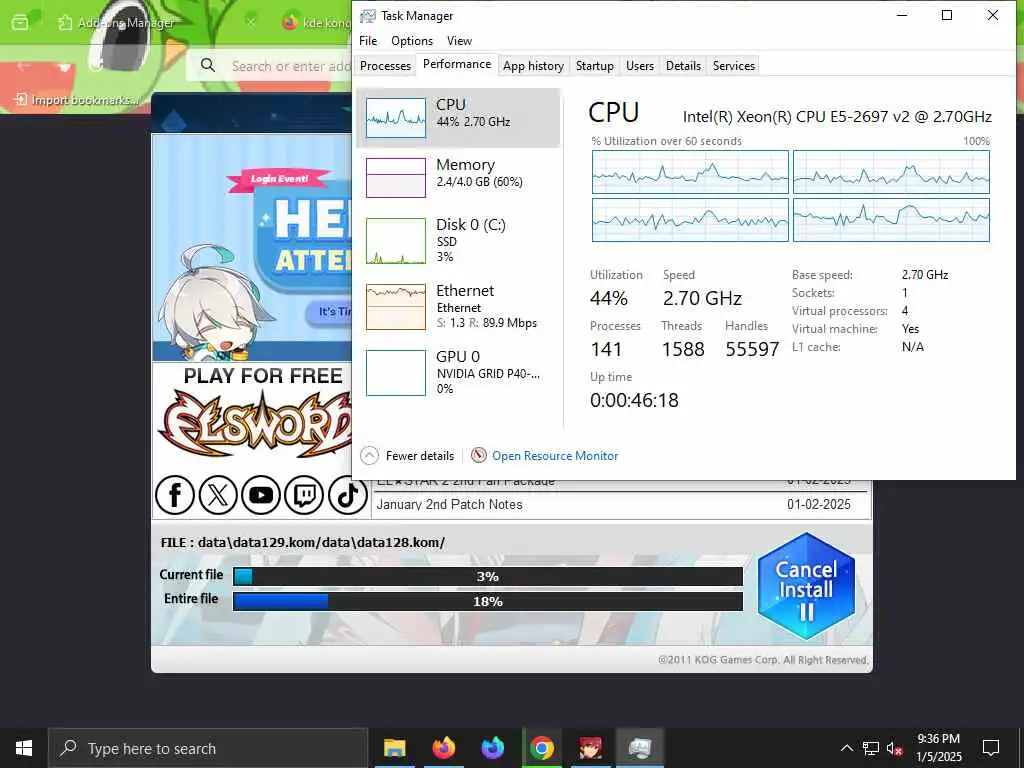Open notification center icon
Image resolution: width=1024 pixels, height=768 pixels.
(991, 748)
